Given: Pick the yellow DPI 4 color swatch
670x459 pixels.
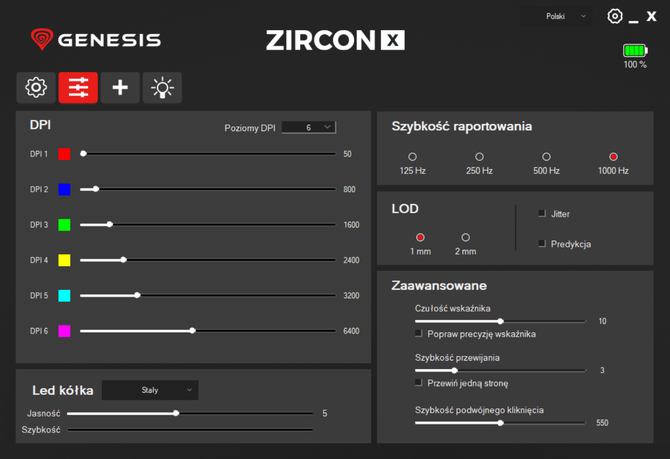Looking at the screenshot, I should pyautogui.click(x=64, y=260).
